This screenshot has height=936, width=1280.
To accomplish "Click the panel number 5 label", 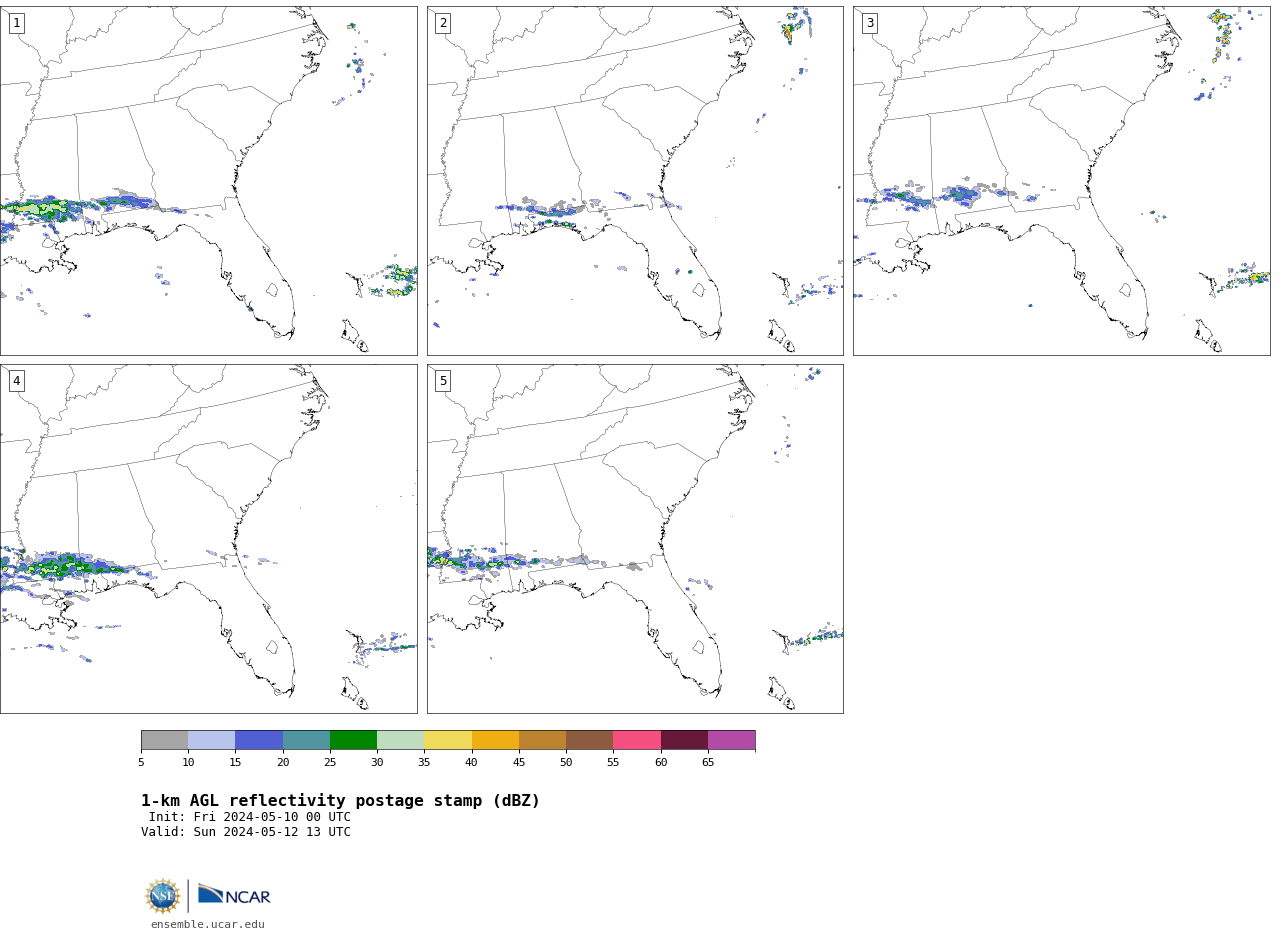I will tap(443, 381).
